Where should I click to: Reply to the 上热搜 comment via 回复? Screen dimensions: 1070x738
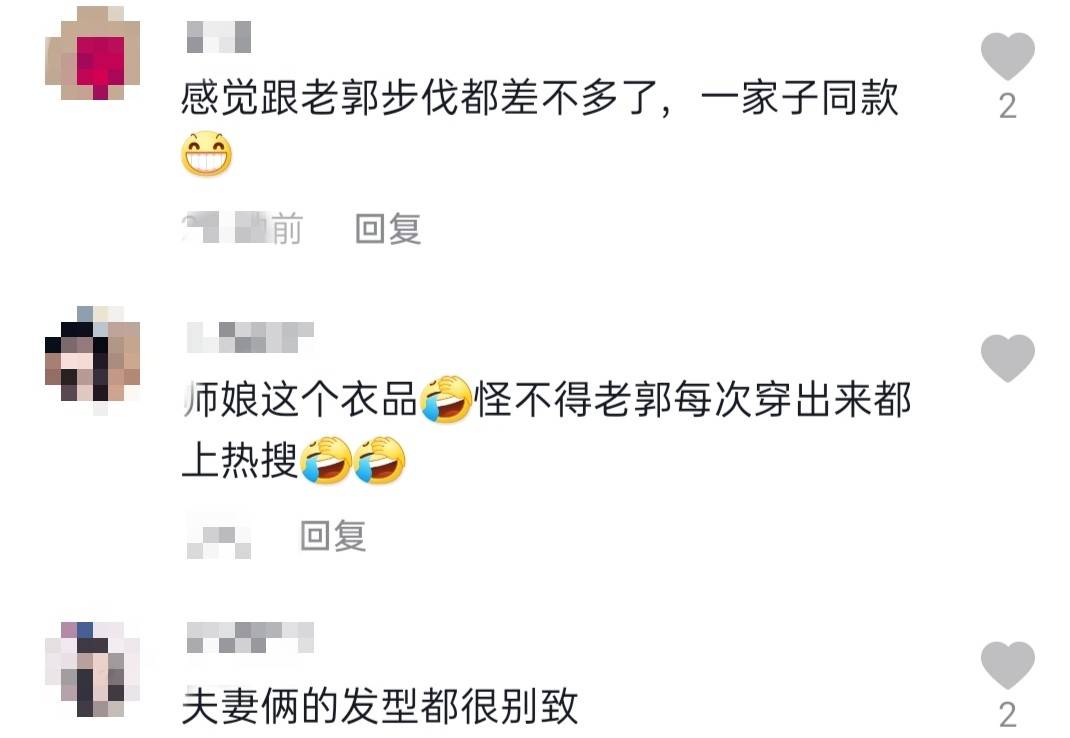pos(334,536)
